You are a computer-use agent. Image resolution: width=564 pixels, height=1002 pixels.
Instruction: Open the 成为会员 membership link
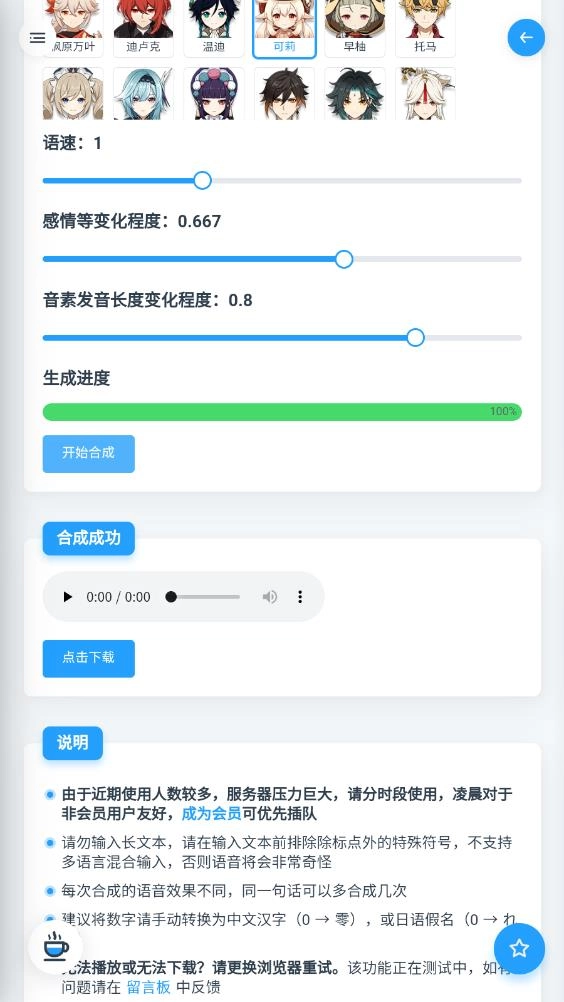pos(211,813)
